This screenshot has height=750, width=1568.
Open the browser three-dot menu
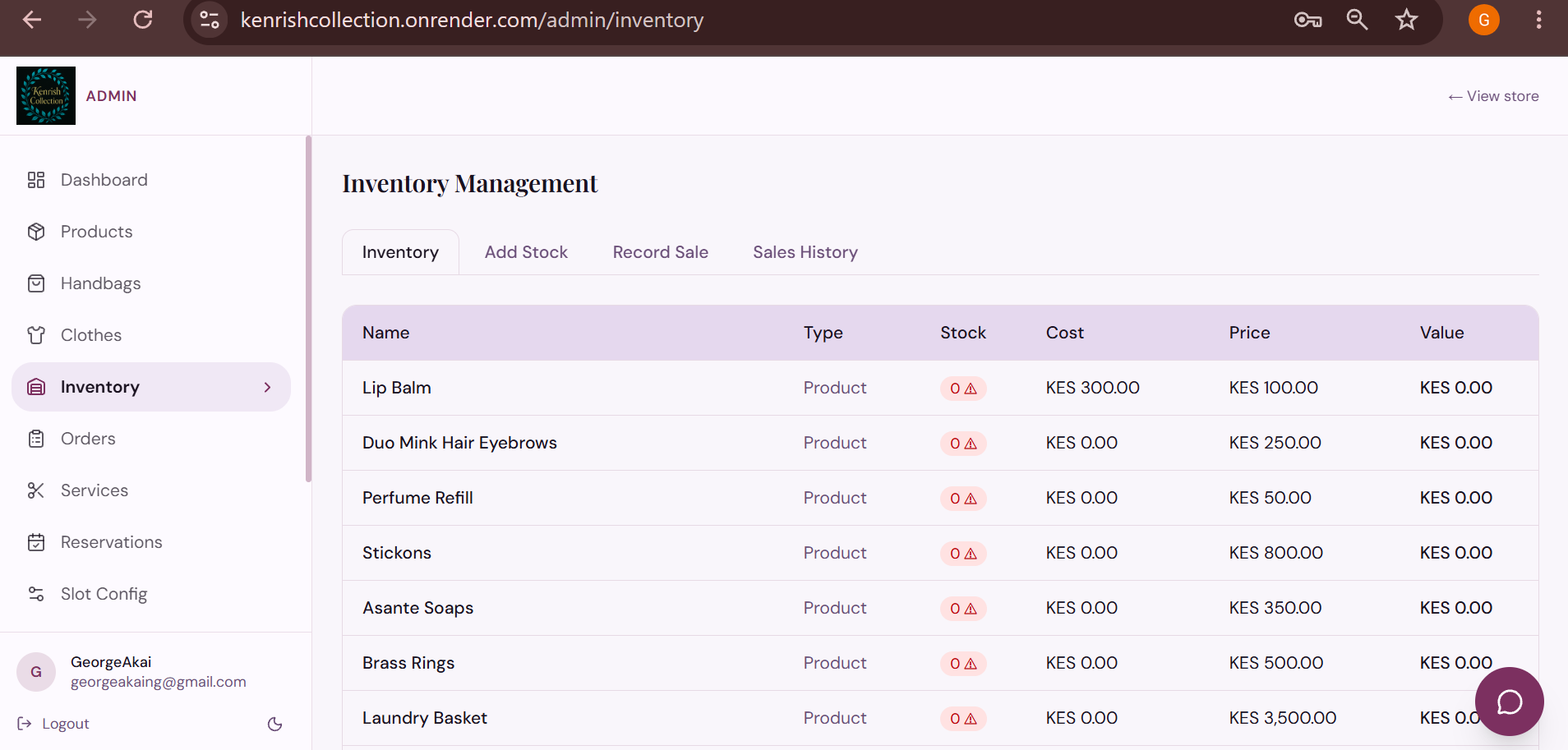tap(1538, 20)
